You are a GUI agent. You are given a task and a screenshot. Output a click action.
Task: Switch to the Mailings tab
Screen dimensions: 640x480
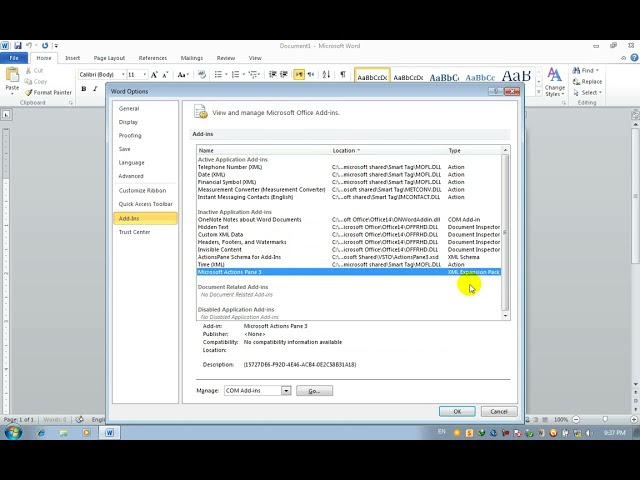coord(192,58)
